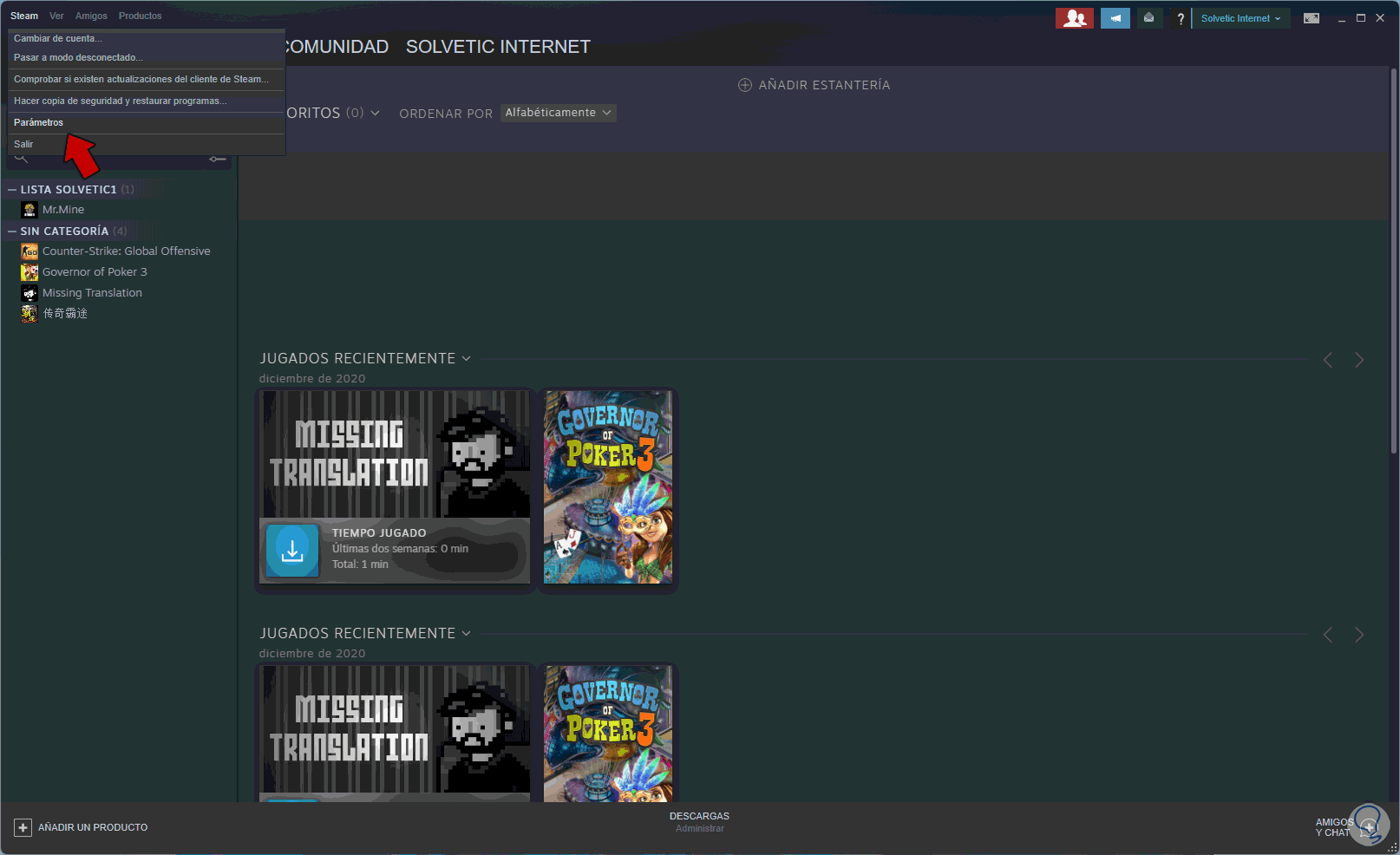
Task: Click the question mark help icon
Action: pos(1180,18)
